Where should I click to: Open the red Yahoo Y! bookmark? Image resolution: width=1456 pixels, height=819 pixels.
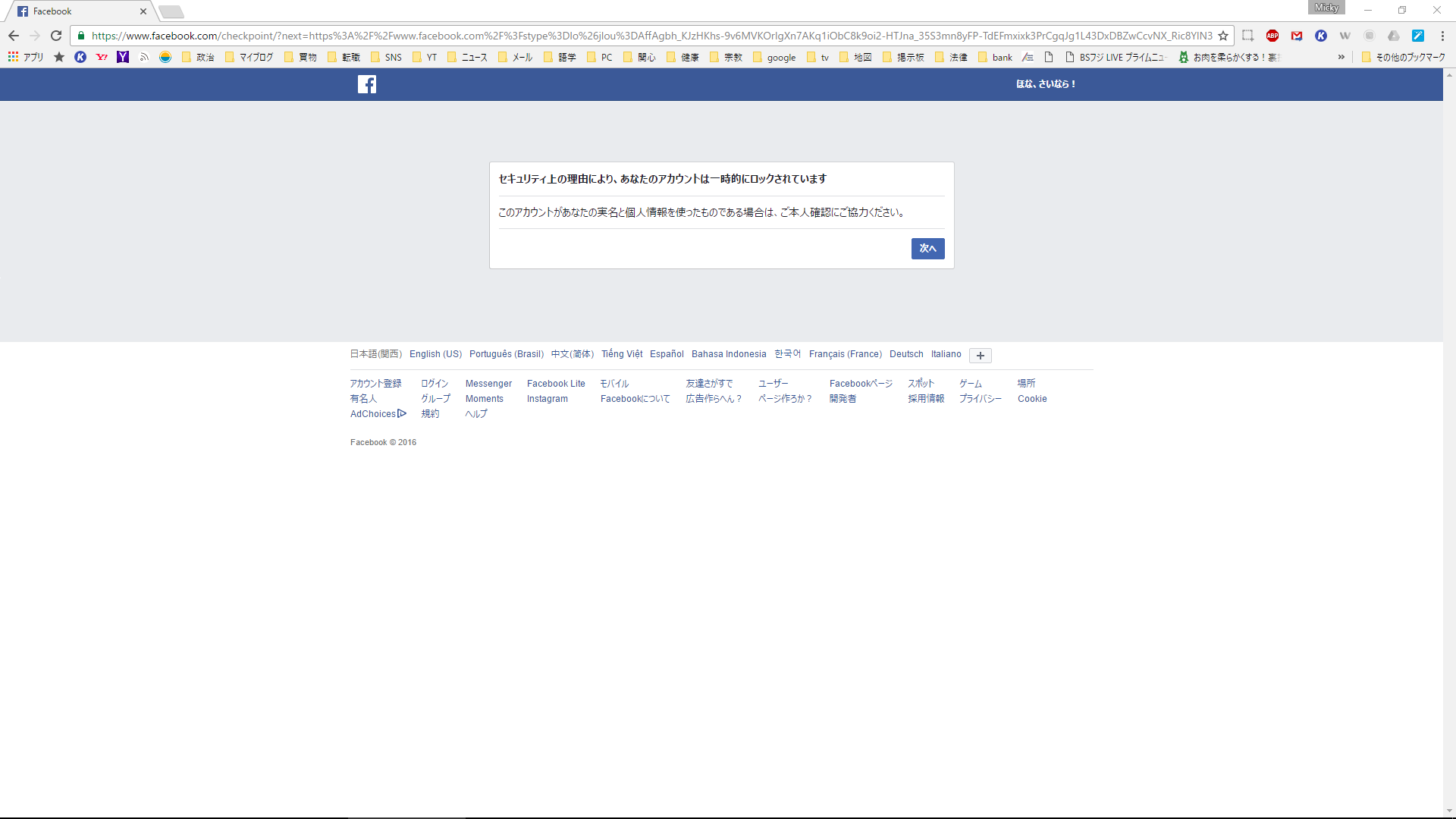pyautogui.click(x=102, y=57)
